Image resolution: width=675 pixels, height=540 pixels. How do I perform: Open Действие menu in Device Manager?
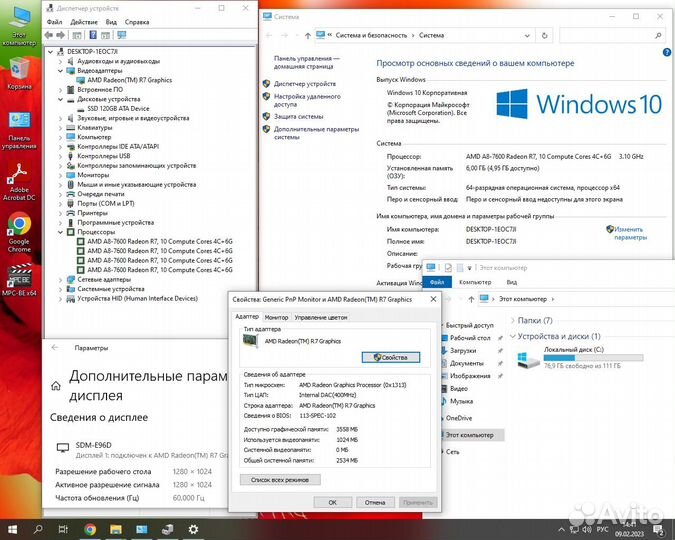[84, 22]
